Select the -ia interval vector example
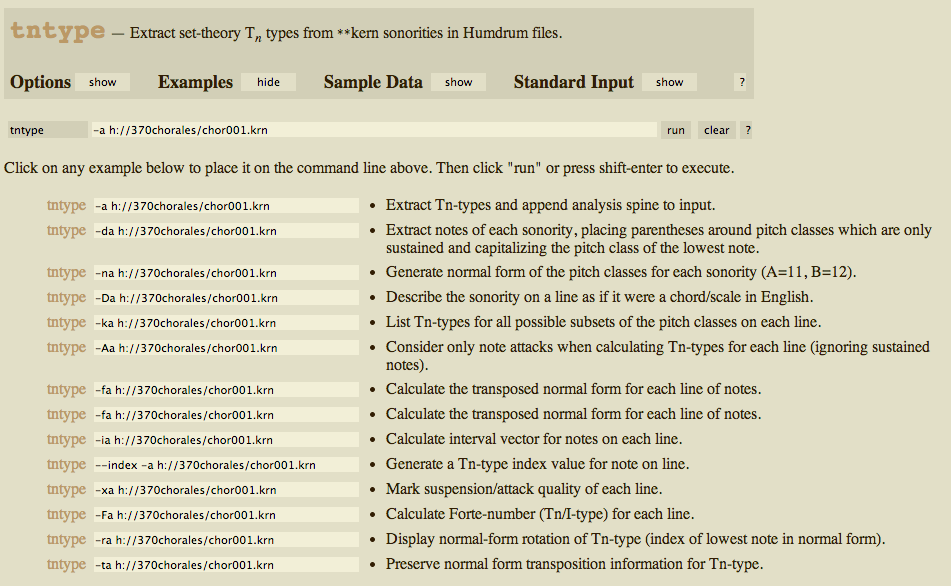951x586 pixels. [x=225, y=440]
